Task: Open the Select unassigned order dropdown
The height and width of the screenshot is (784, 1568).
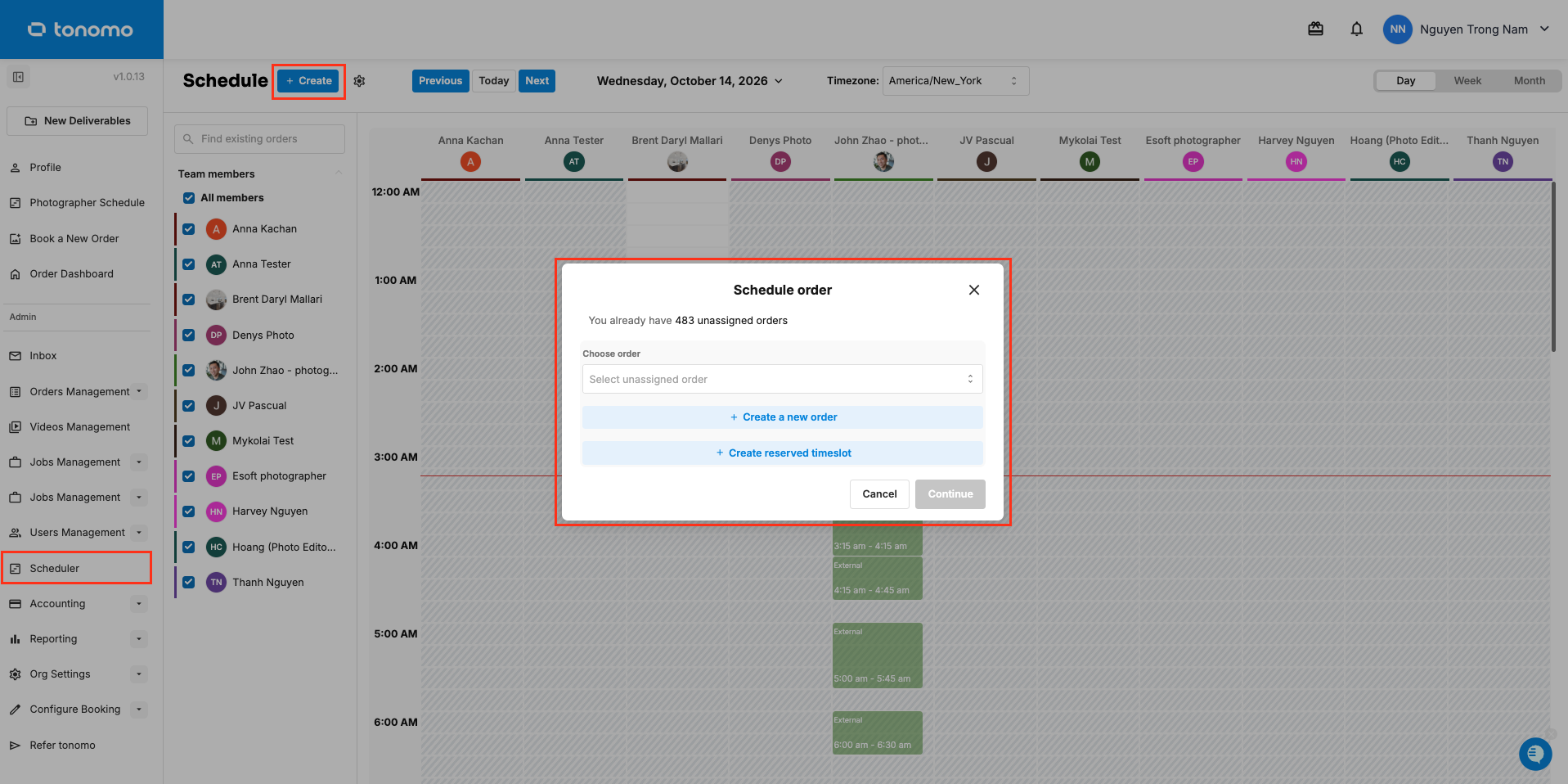Action: (x=782, y=379)
